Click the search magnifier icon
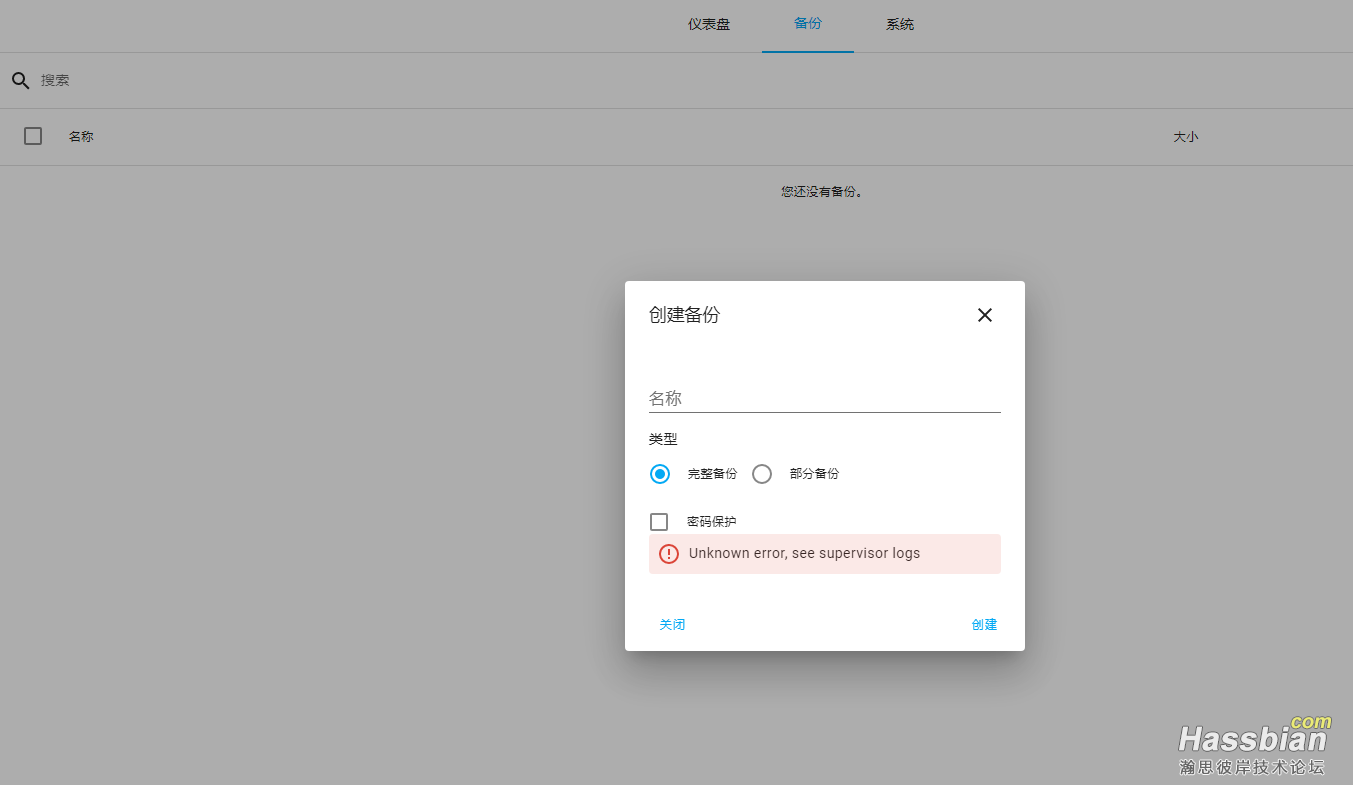The width and height of the screenshot is (1353, 785). coord(20,81)
